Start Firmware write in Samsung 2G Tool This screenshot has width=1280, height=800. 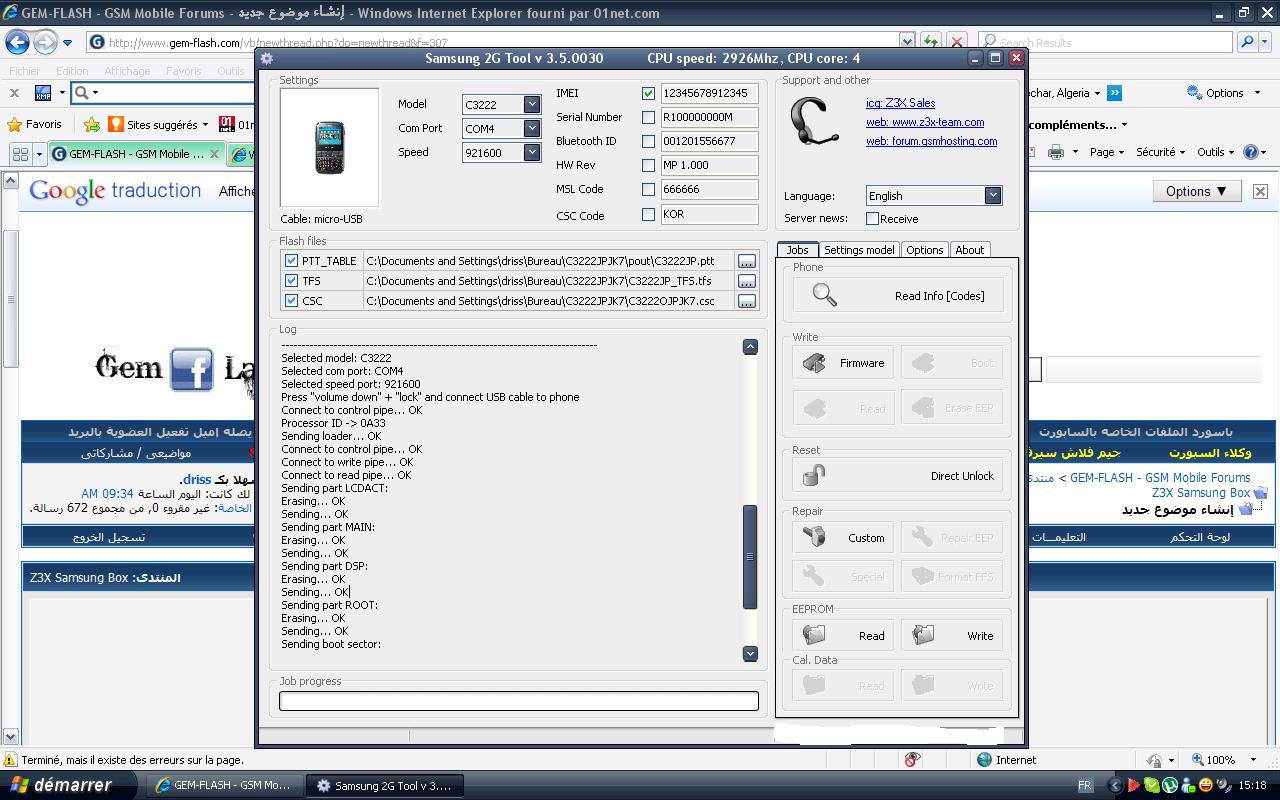click(x=842, y=363)
